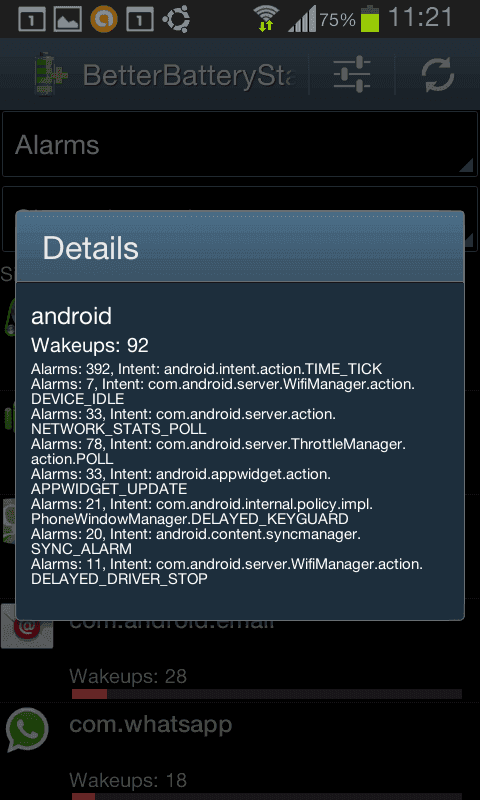480x800 pixels.
Task: Tap the picture notification icon
Action: pyautogui.click(x=67, y=20)
